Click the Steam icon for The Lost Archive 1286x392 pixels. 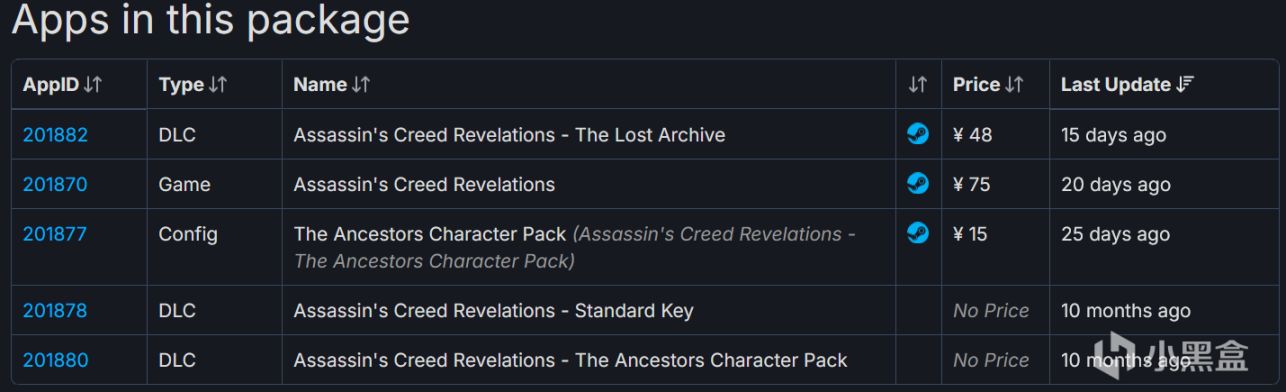(x=918, y=134)
